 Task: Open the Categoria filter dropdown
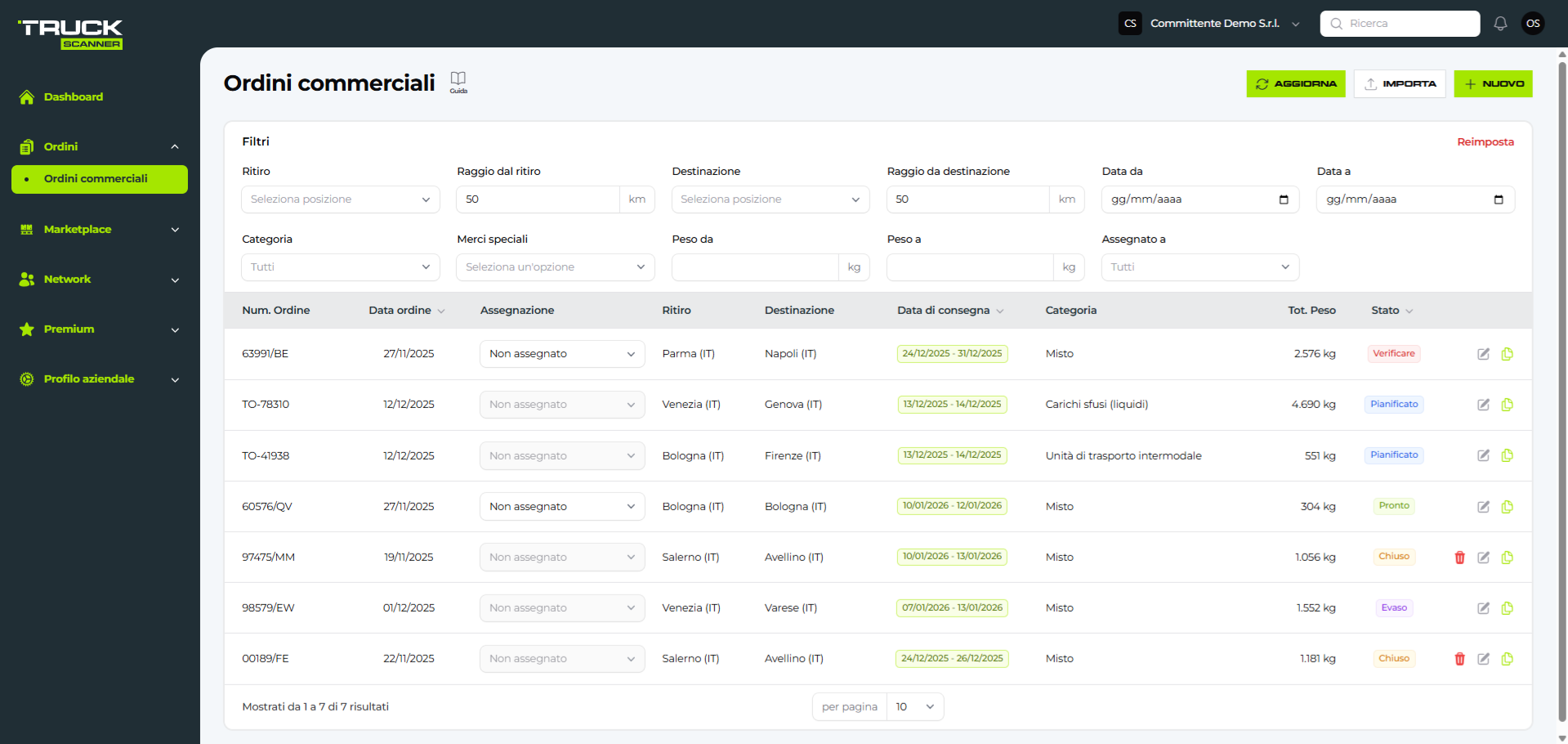click(340, 267)
